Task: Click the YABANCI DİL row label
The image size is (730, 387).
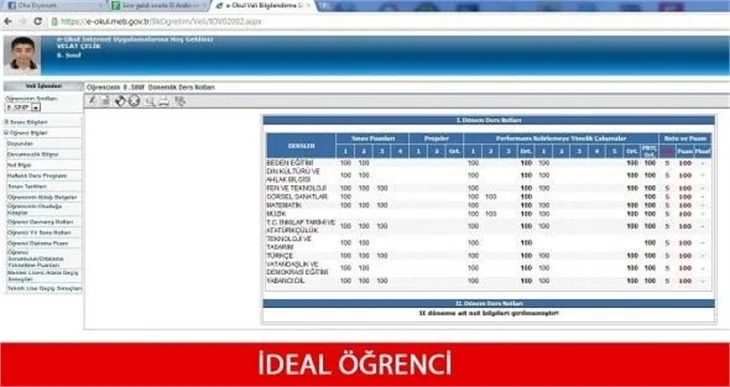Action: tap(285, 281)
